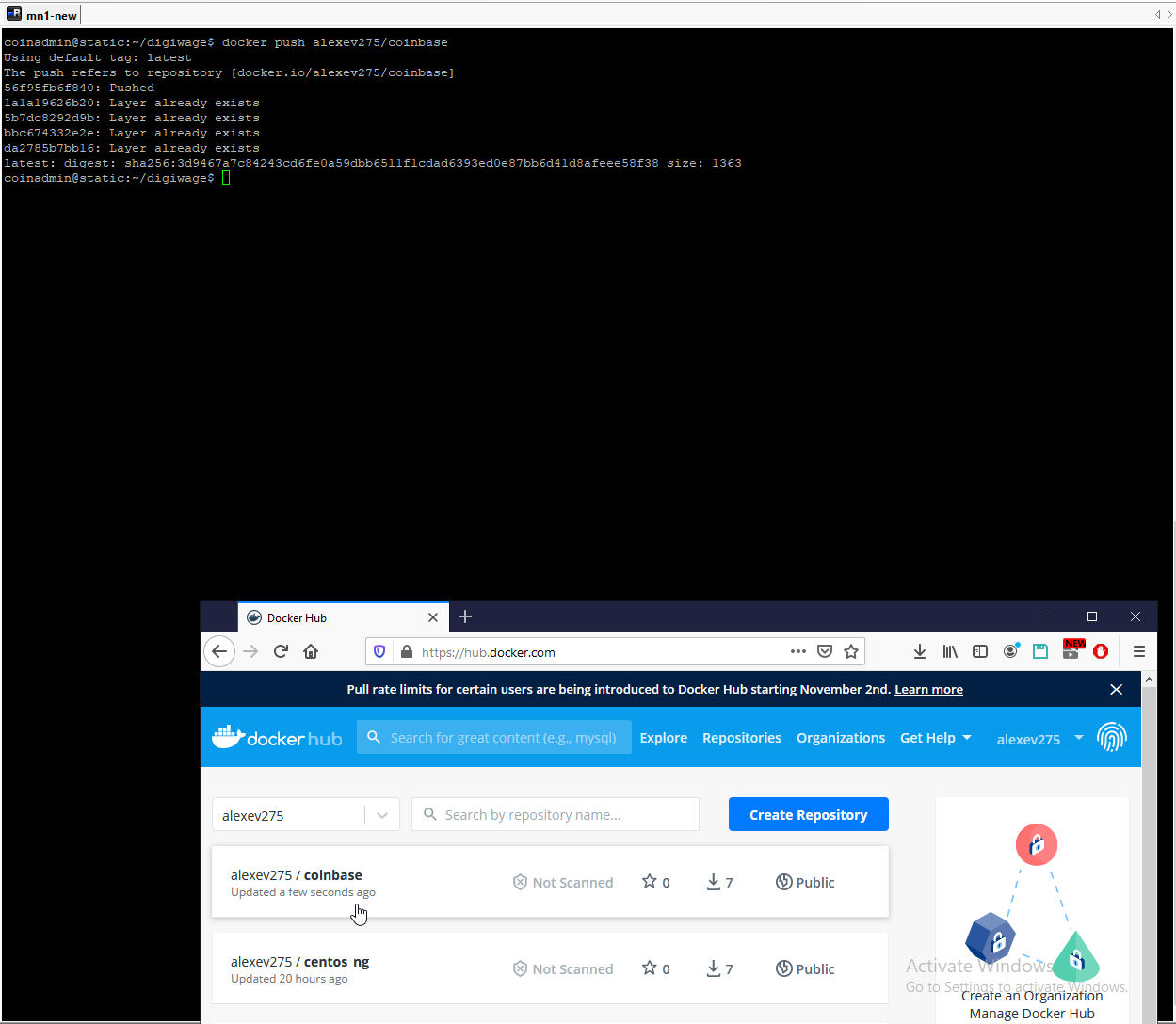Viewport: 1176px width, 1024px height.
Task: Close the Docker Hub tab
Action: [x=433, y=617]
